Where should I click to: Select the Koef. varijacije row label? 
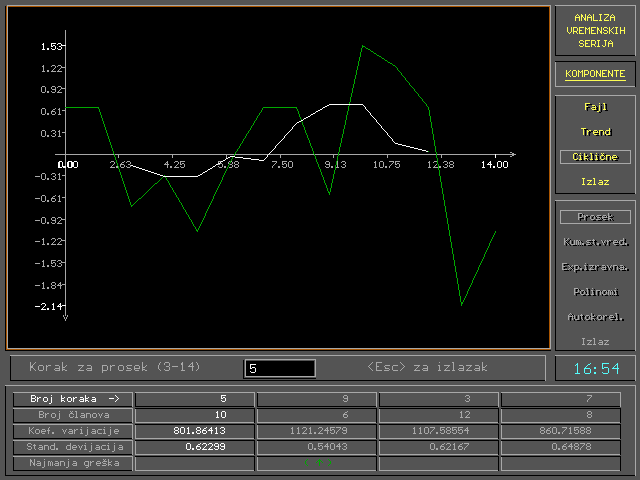tap(73, 431)
